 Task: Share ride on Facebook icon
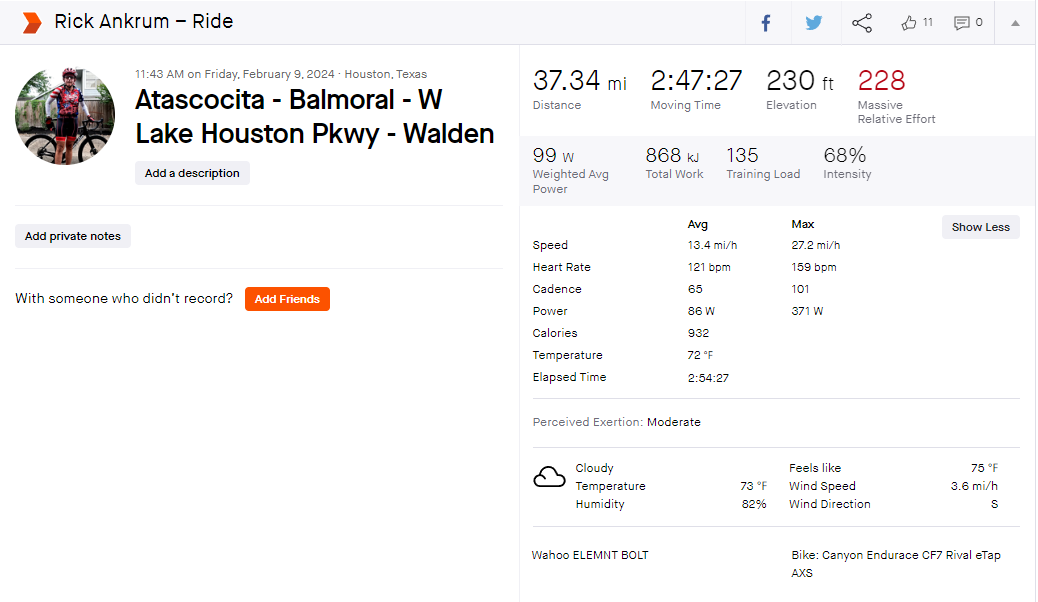766,23
